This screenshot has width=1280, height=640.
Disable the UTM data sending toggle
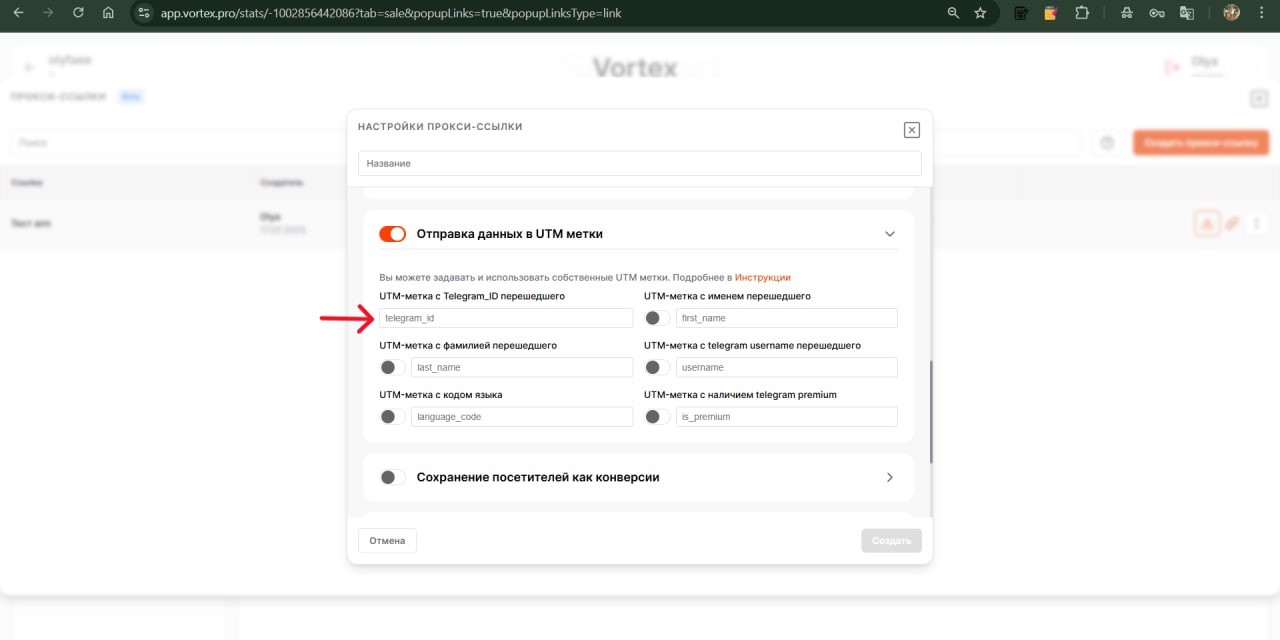392,234
